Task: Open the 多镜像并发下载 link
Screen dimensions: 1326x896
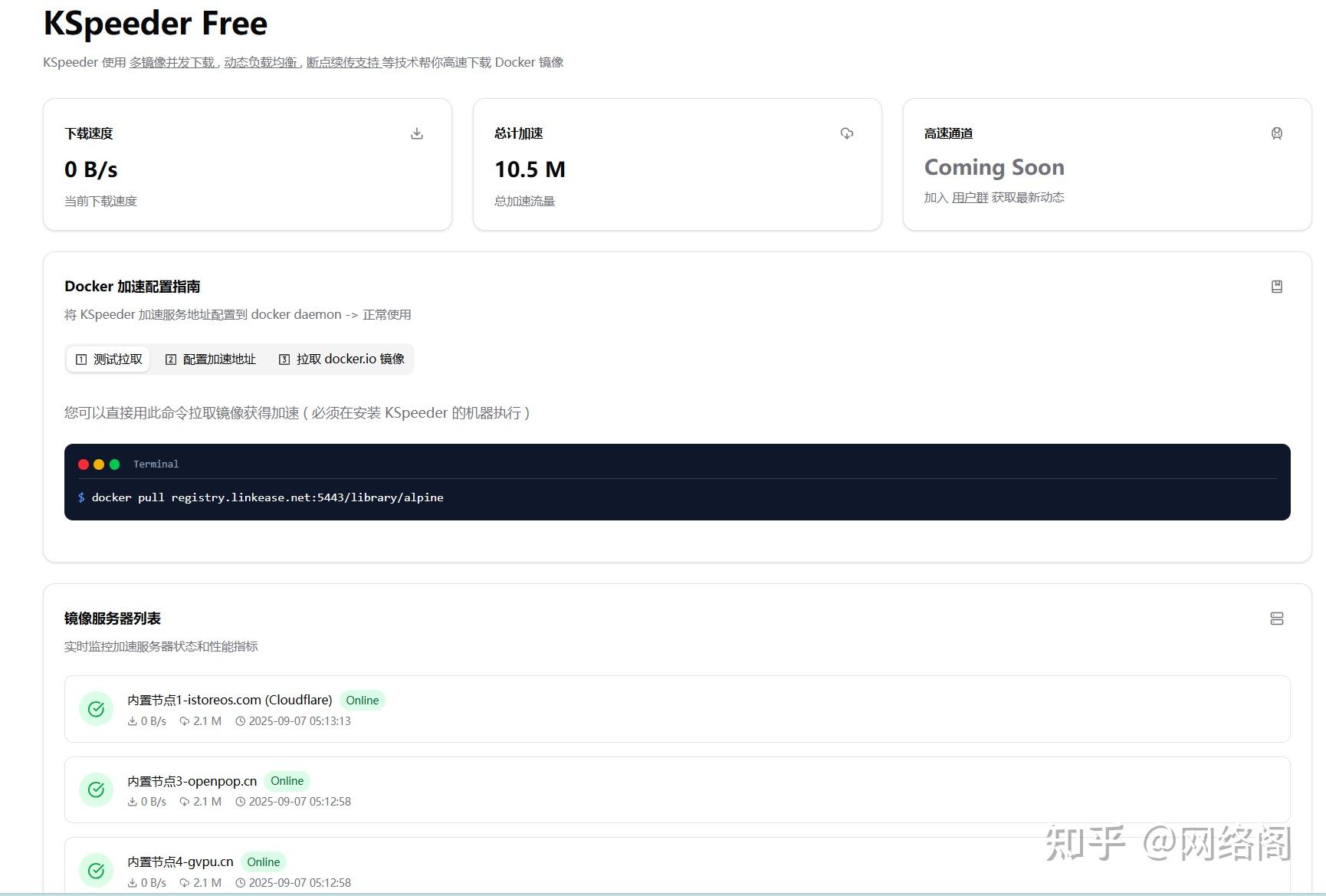Action: 172,62
